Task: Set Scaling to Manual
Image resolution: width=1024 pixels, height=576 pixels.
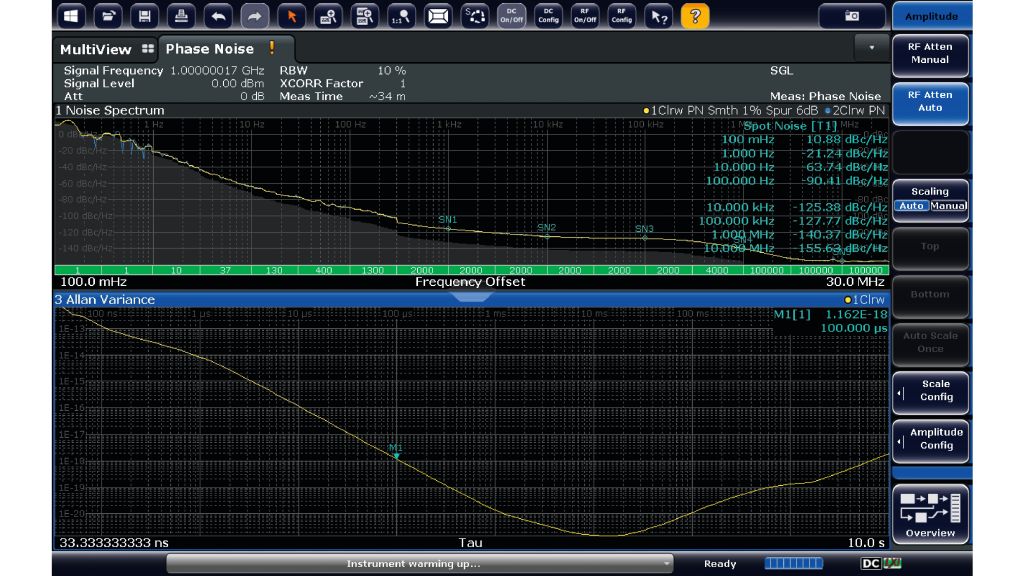Action: 948,206
